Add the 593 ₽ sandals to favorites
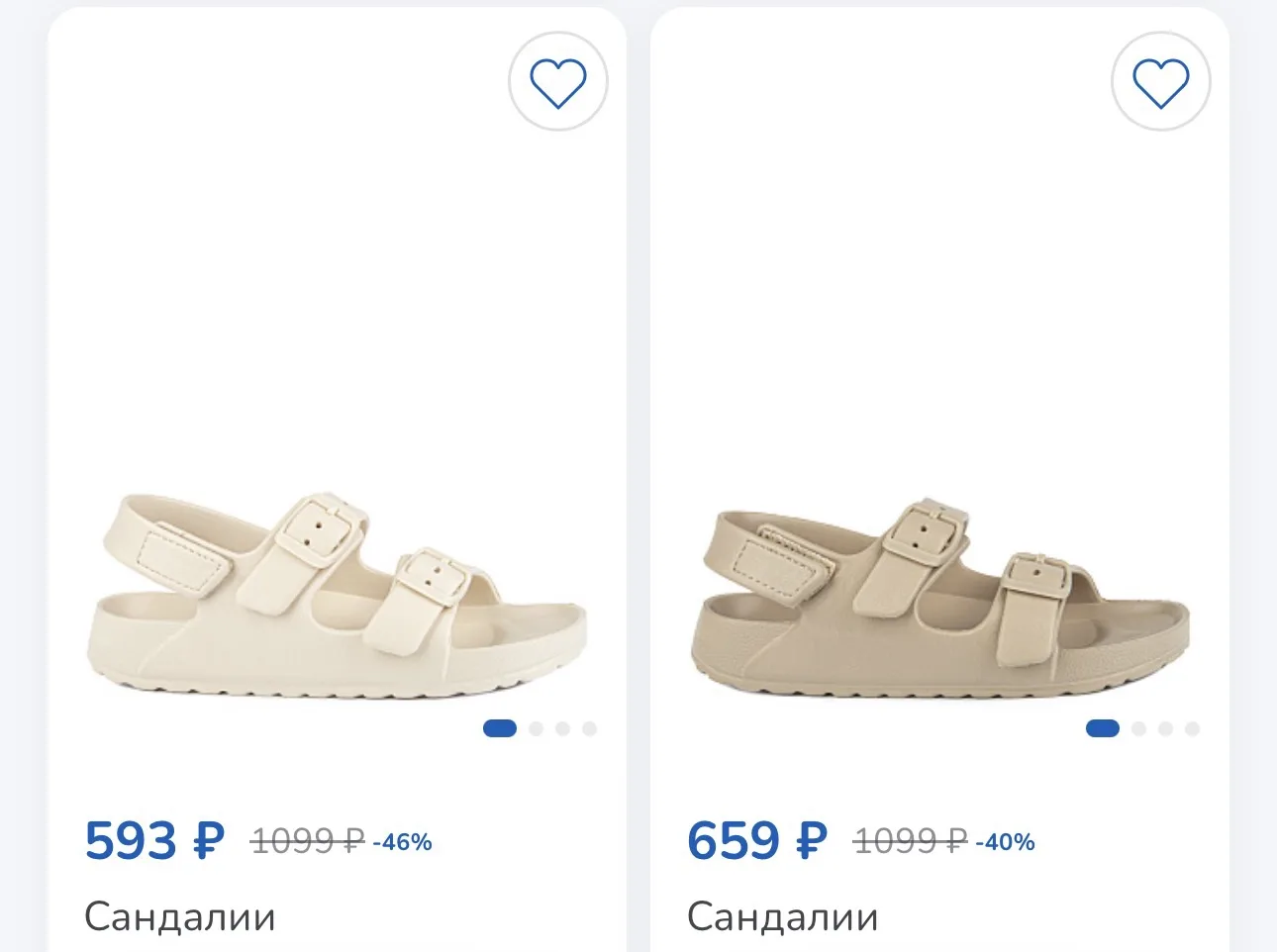 [x=558, y=82]
